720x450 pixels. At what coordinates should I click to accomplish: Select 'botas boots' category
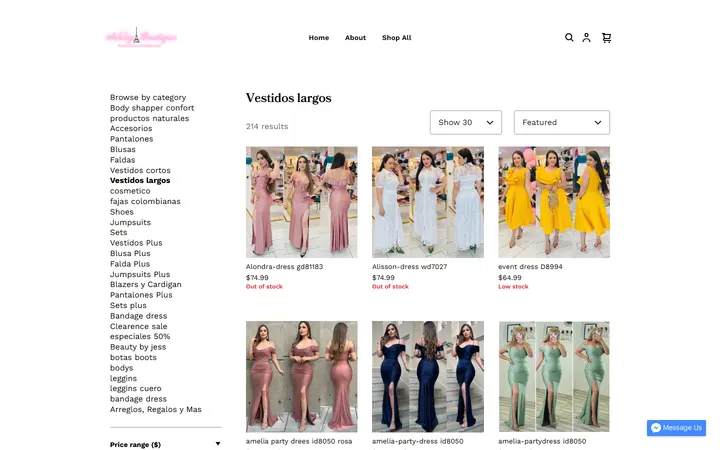click(x=133, y=358)
